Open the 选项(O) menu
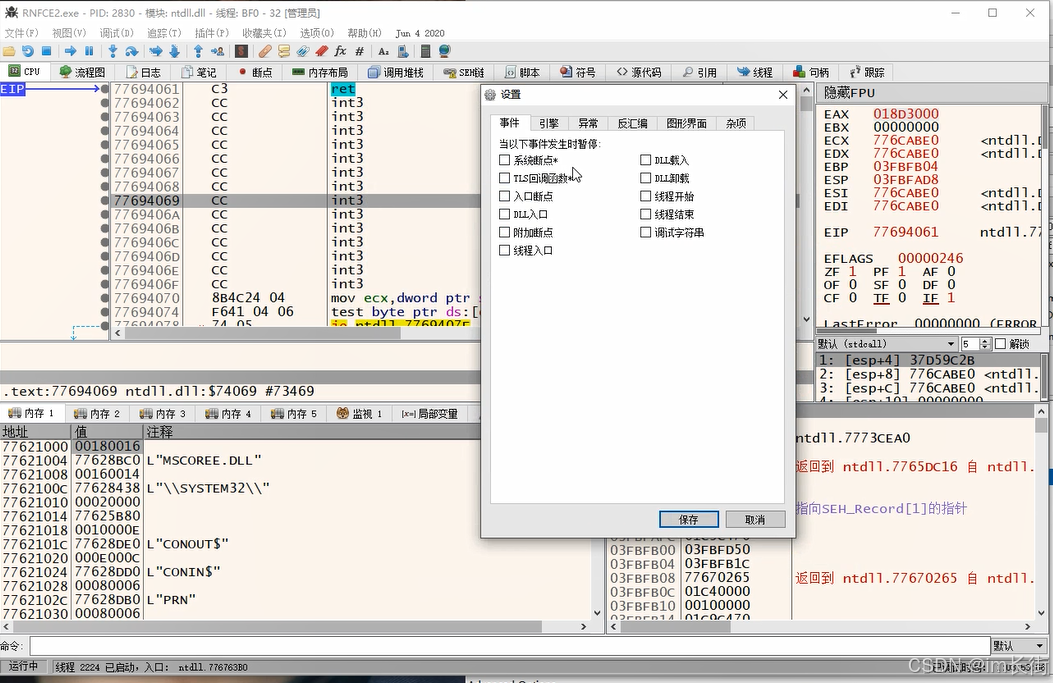Image resolution: width=1053 pixels, height=683 pixels. (317, 33)
